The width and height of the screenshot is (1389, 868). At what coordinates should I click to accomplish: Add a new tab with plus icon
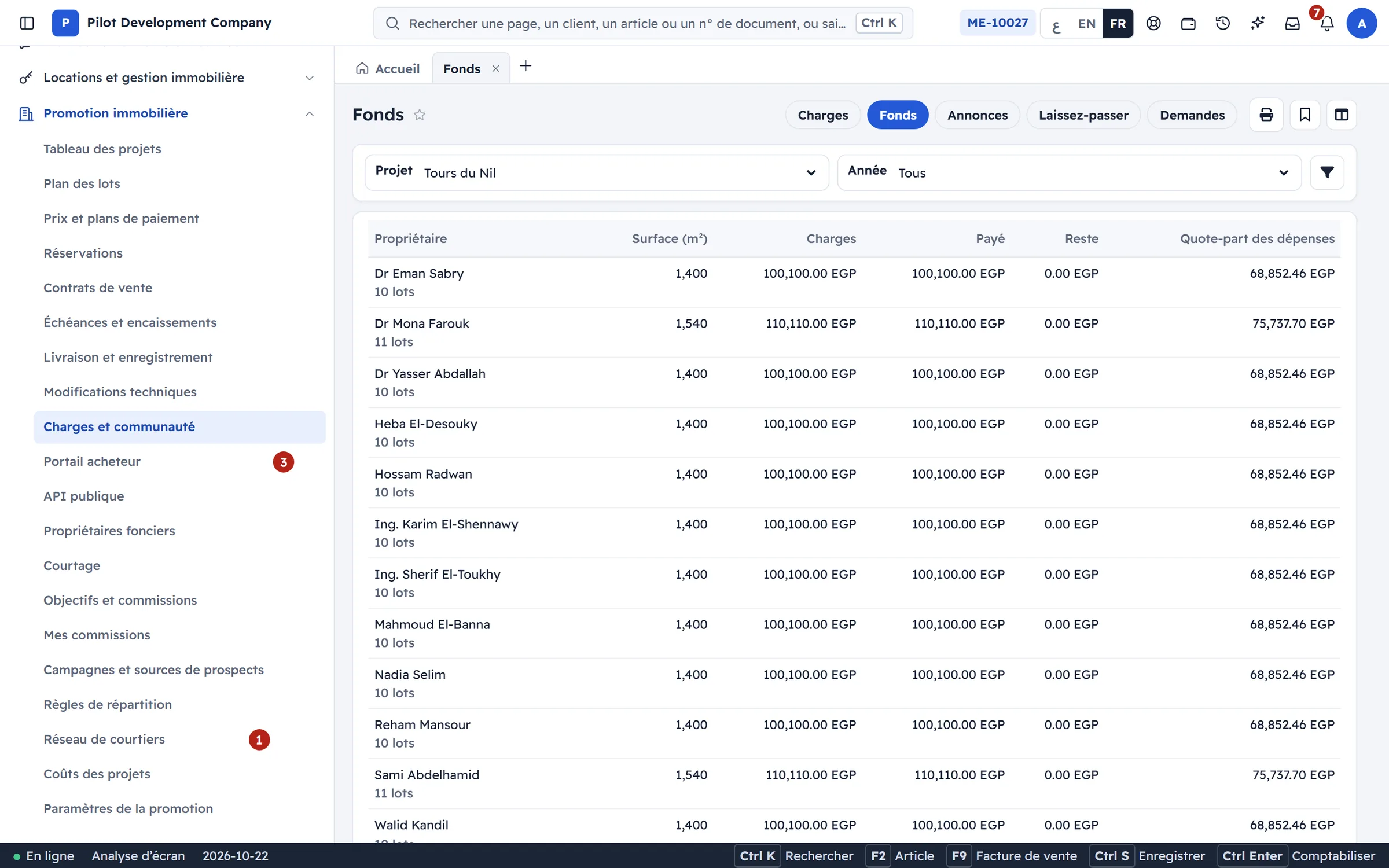point(526,66)
